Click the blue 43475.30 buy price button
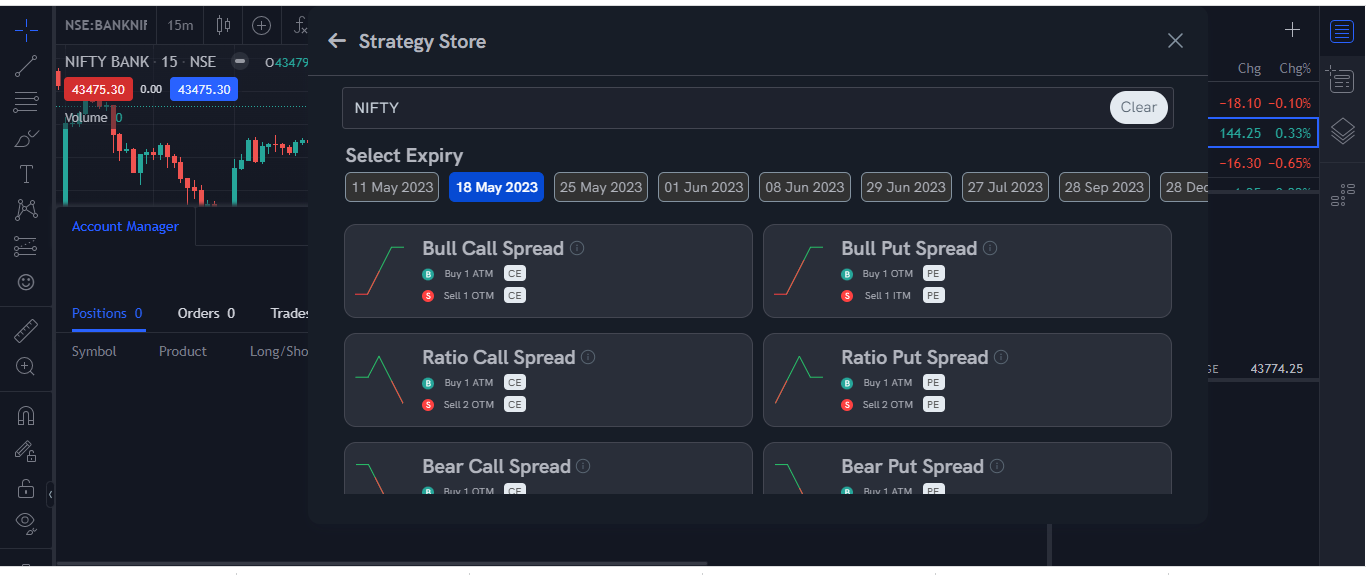Screen dimensions: 1366x575 tap(204, 89)
